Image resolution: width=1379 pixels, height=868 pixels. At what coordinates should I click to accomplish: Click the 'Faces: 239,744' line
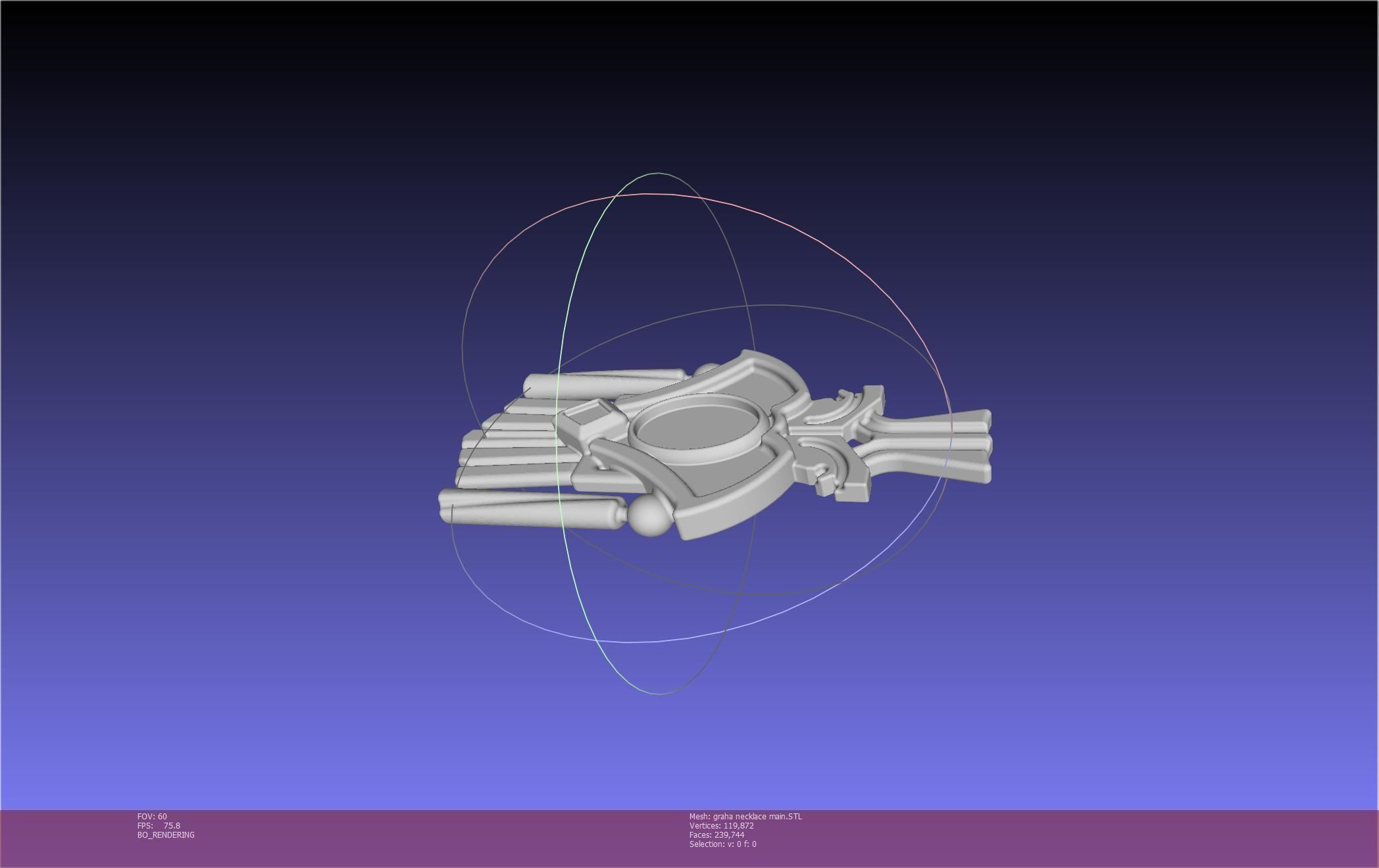click(x=716, y=834)
